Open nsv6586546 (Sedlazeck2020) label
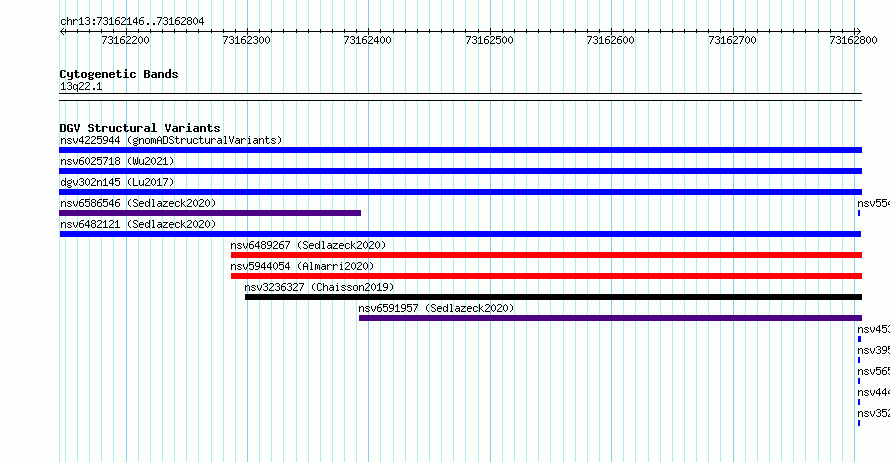Image resolution: width=890 pixels, height=462 pixels. click(138, 203)
